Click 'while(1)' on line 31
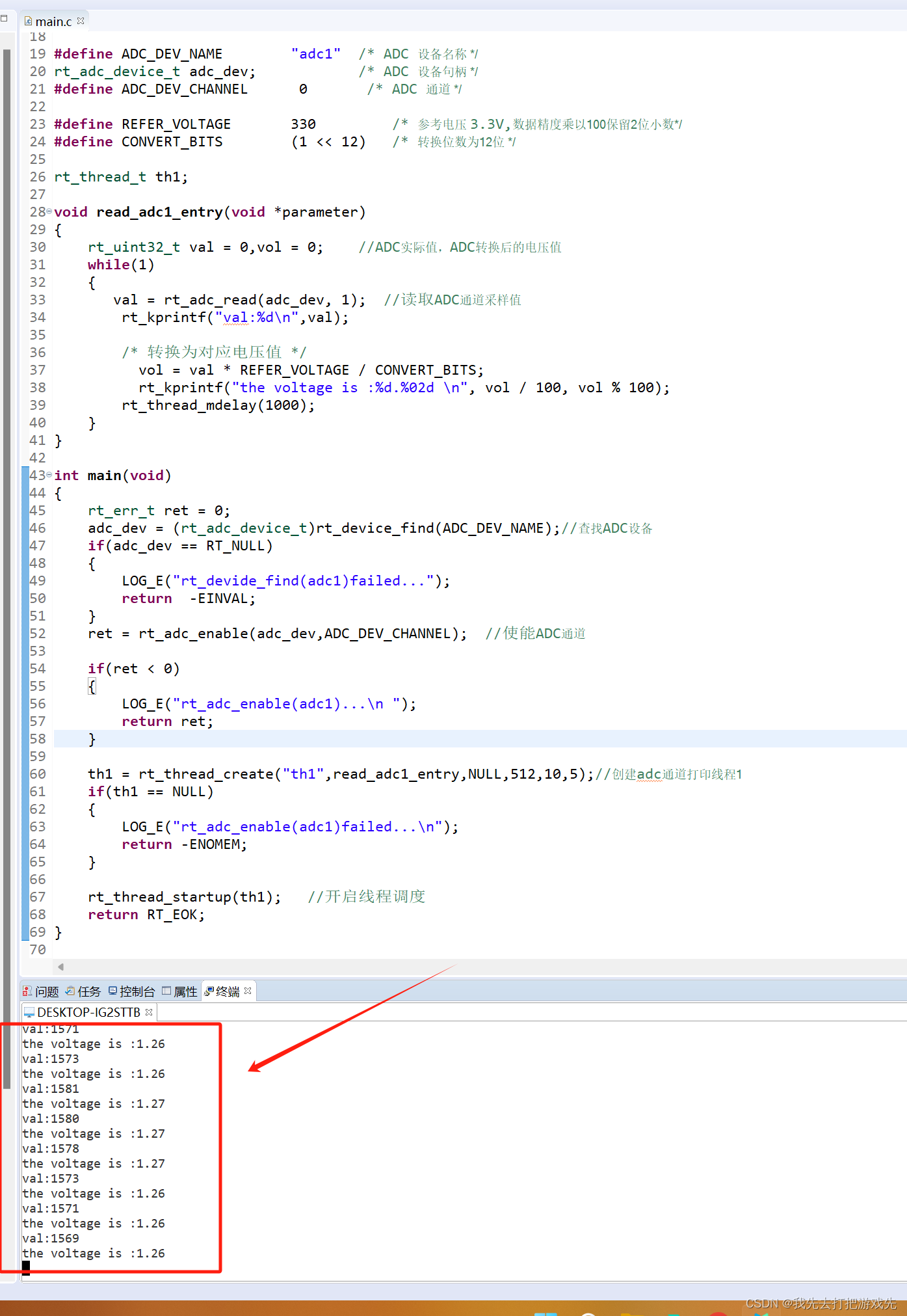The width and height of the screenshot is (907, 1316). [121, 265]
